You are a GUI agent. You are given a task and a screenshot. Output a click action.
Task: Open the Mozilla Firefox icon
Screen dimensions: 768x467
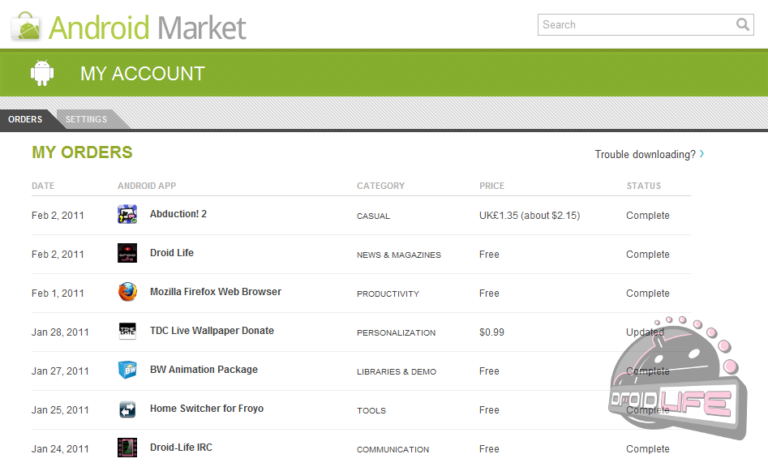click(x=127, y=292)
